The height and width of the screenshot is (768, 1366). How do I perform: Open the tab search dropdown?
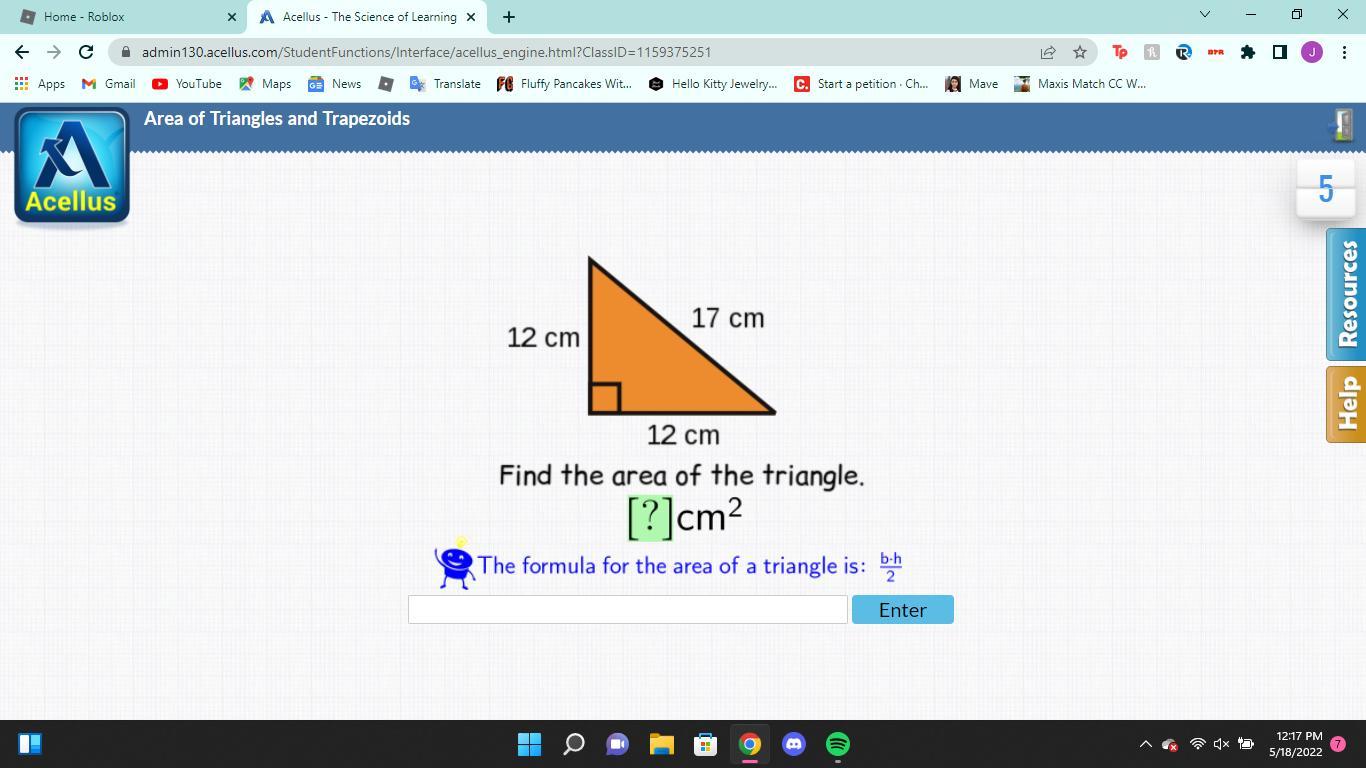[1204, 15]
